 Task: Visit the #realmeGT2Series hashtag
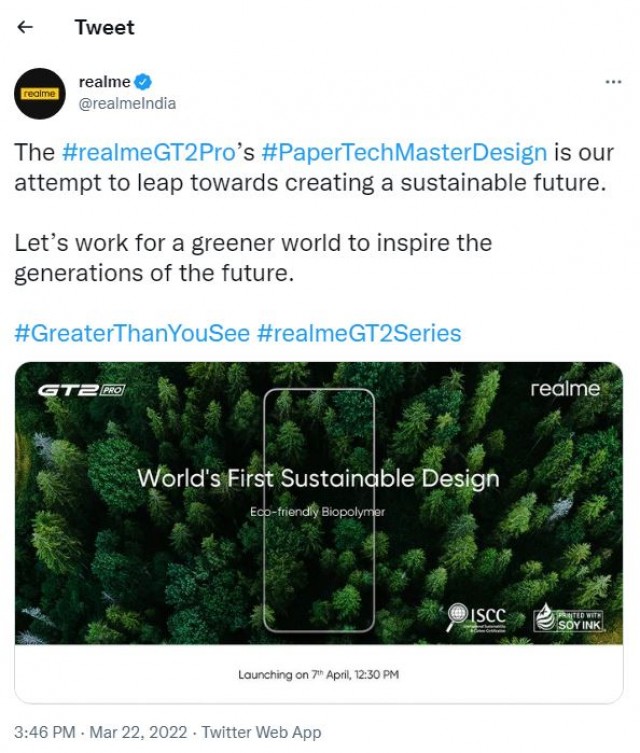pyautogui.click(x=359, y=333)
